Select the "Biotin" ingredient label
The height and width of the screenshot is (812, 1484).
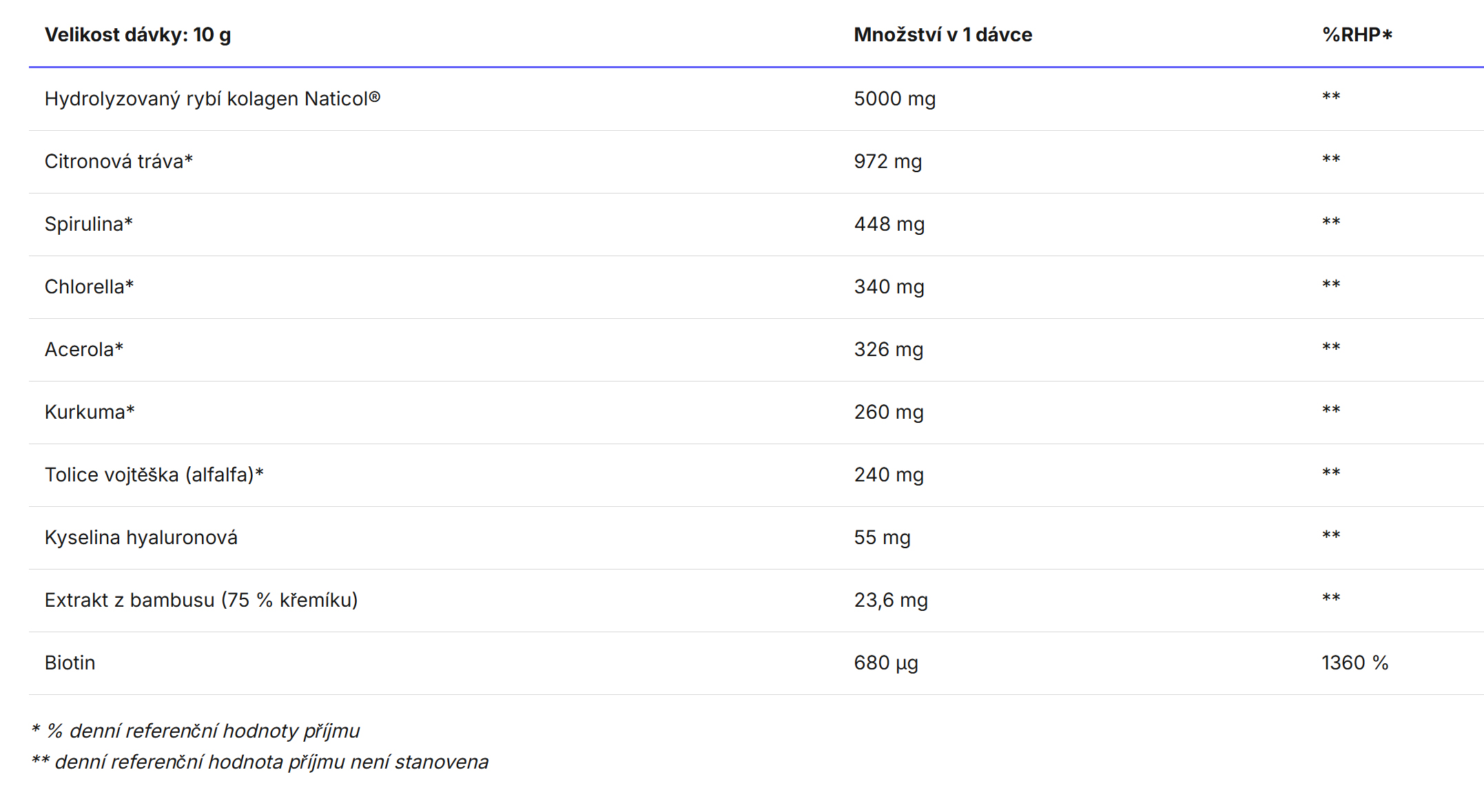coord(70,663)
